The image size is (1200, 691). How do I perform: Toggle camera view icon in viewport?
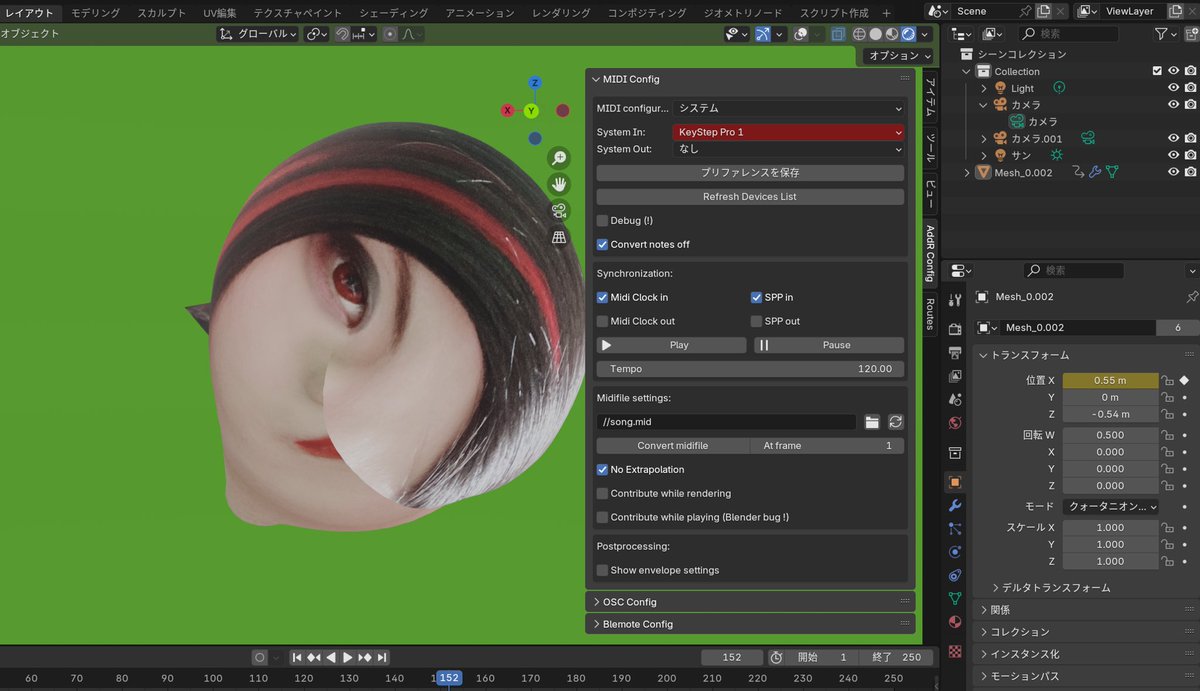pos(559,210)
